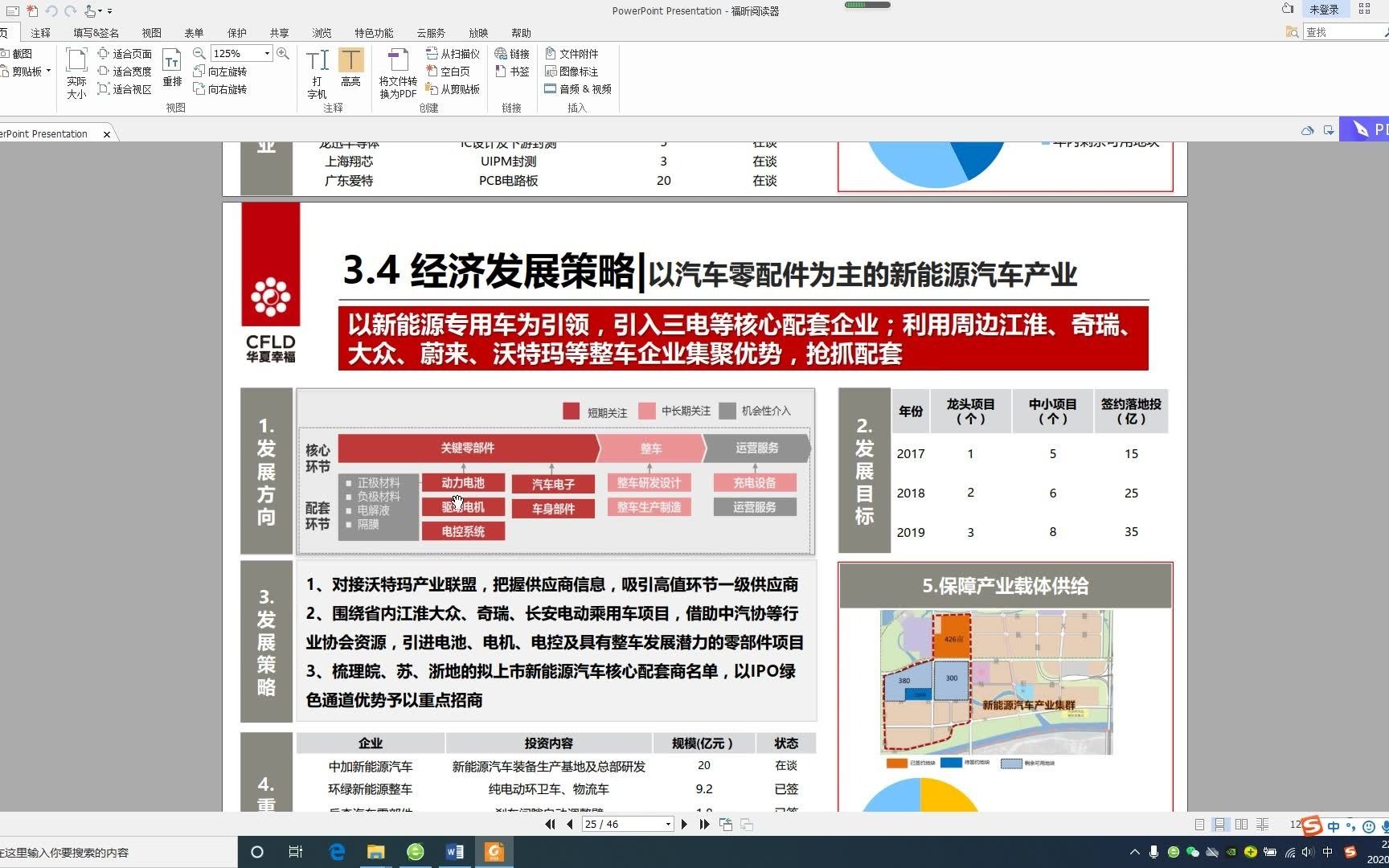1389x868 pixels.
Task: Create a PDF via 从剪贴板
Action: [x=453, y=89]
